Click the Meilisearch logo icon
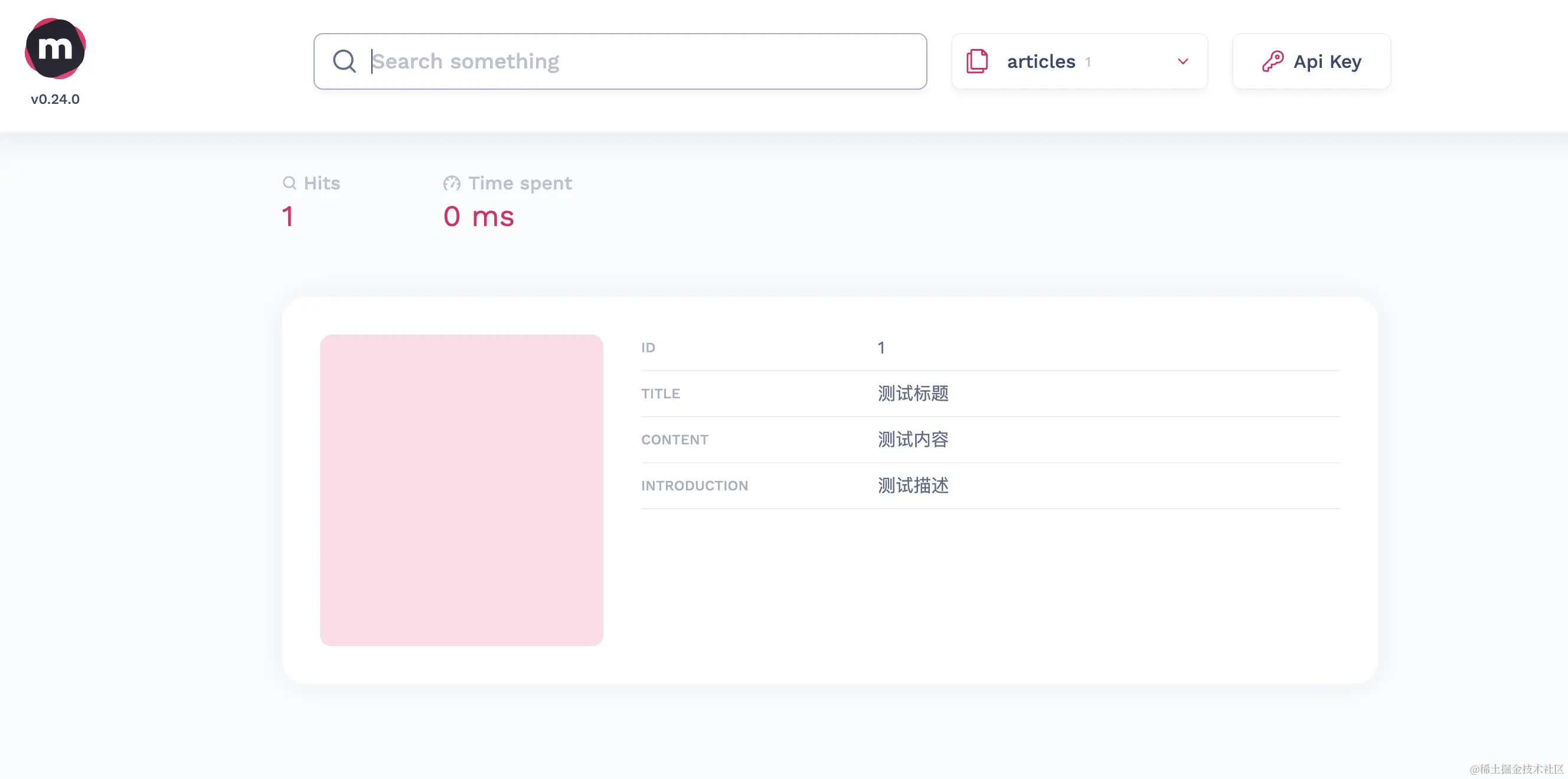The width and height of the screenshot is (1568, 779). (x=55, y=48)
